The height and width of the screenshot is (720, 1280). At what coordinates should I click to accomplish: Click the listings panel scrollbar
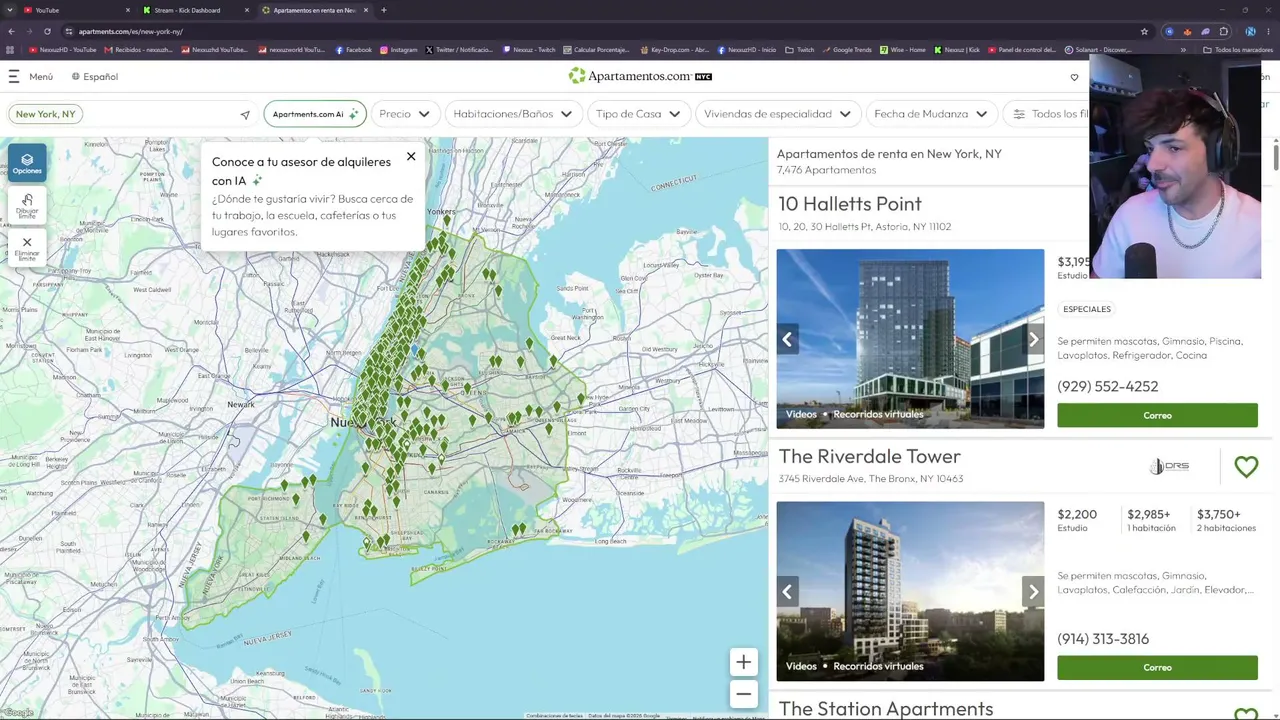(x=1276, y=157)
